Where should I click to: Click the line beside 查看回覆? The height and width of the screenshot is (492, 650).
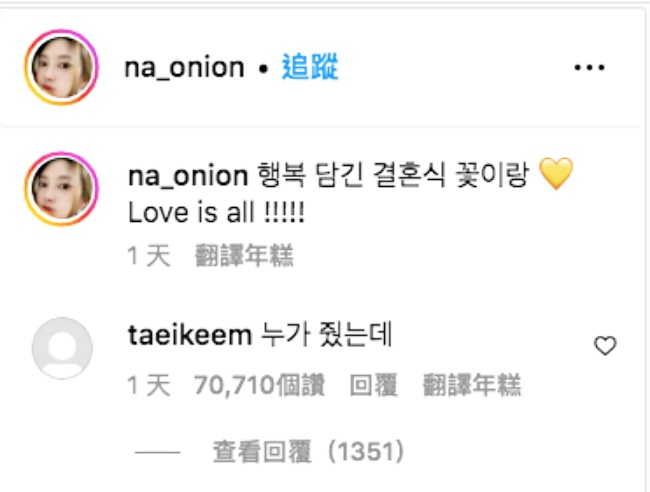click(158, 452)
